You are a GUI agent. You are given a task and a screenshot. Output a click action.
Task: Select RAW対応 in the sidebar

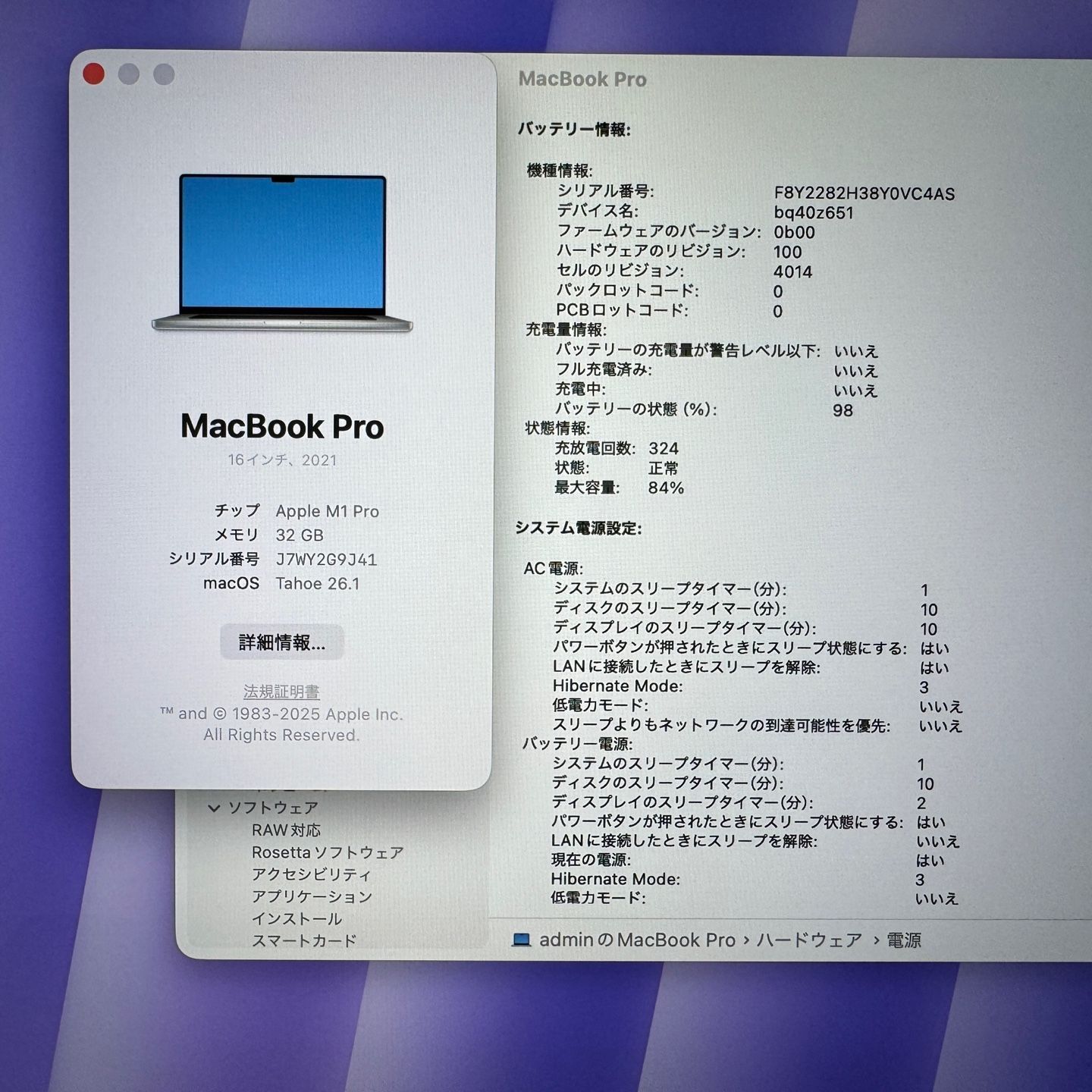click(x=286, y=830)
